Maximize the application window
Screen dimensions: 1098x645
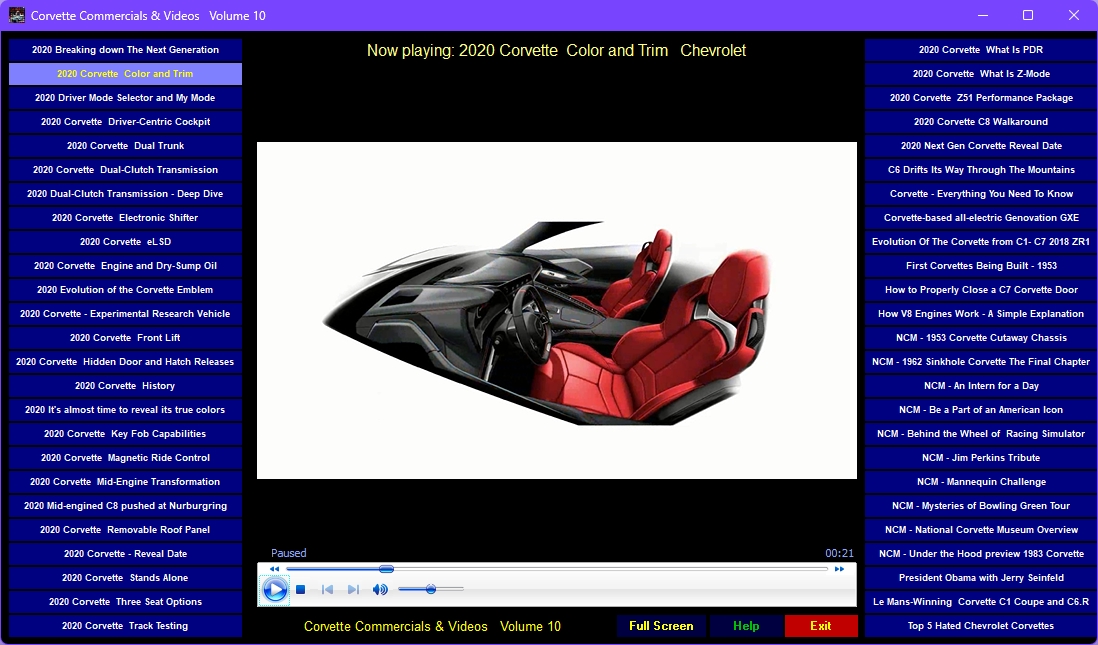(x=1027, y=15)
